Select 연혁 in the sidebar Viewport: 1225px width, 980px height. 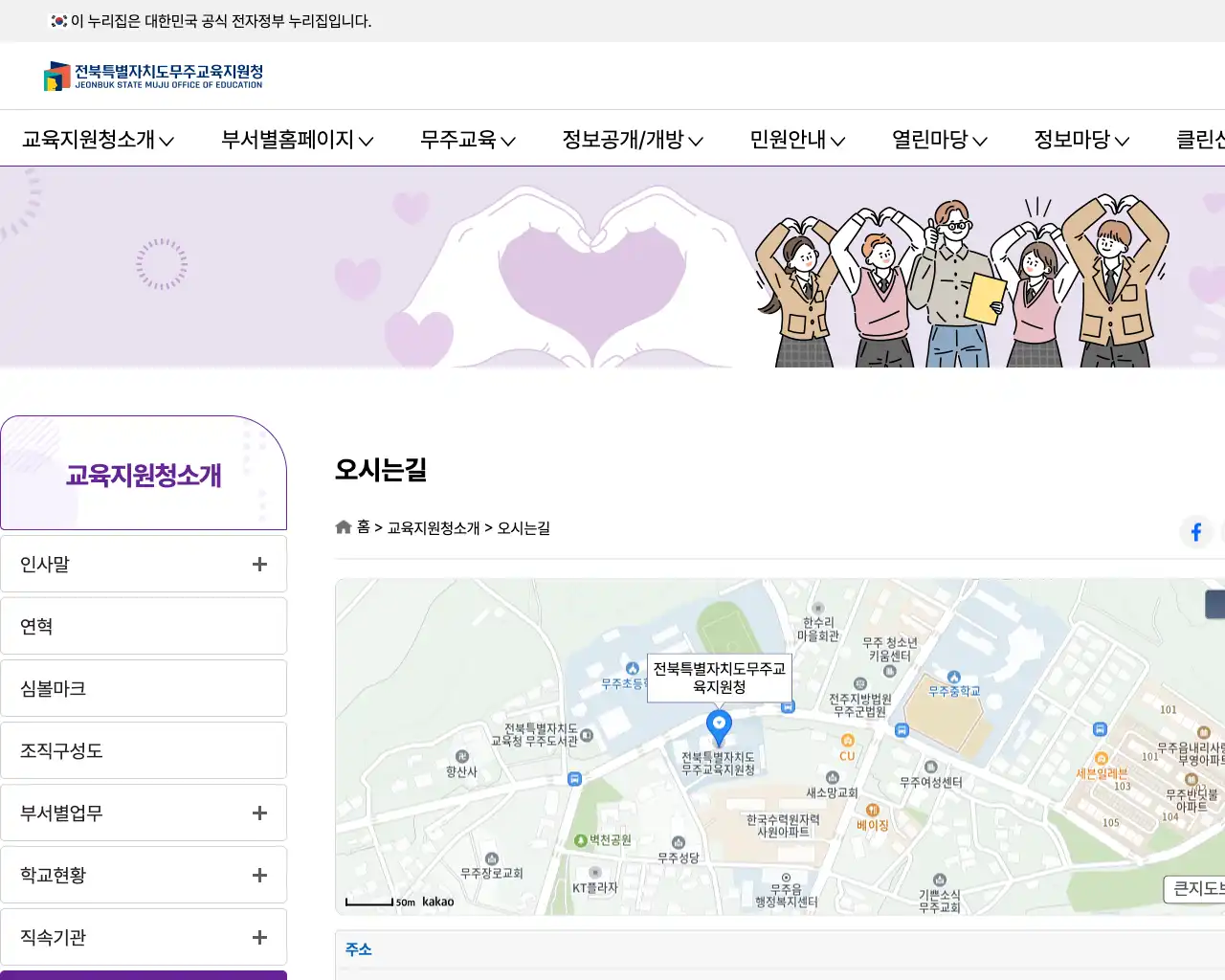pos(144,626)
